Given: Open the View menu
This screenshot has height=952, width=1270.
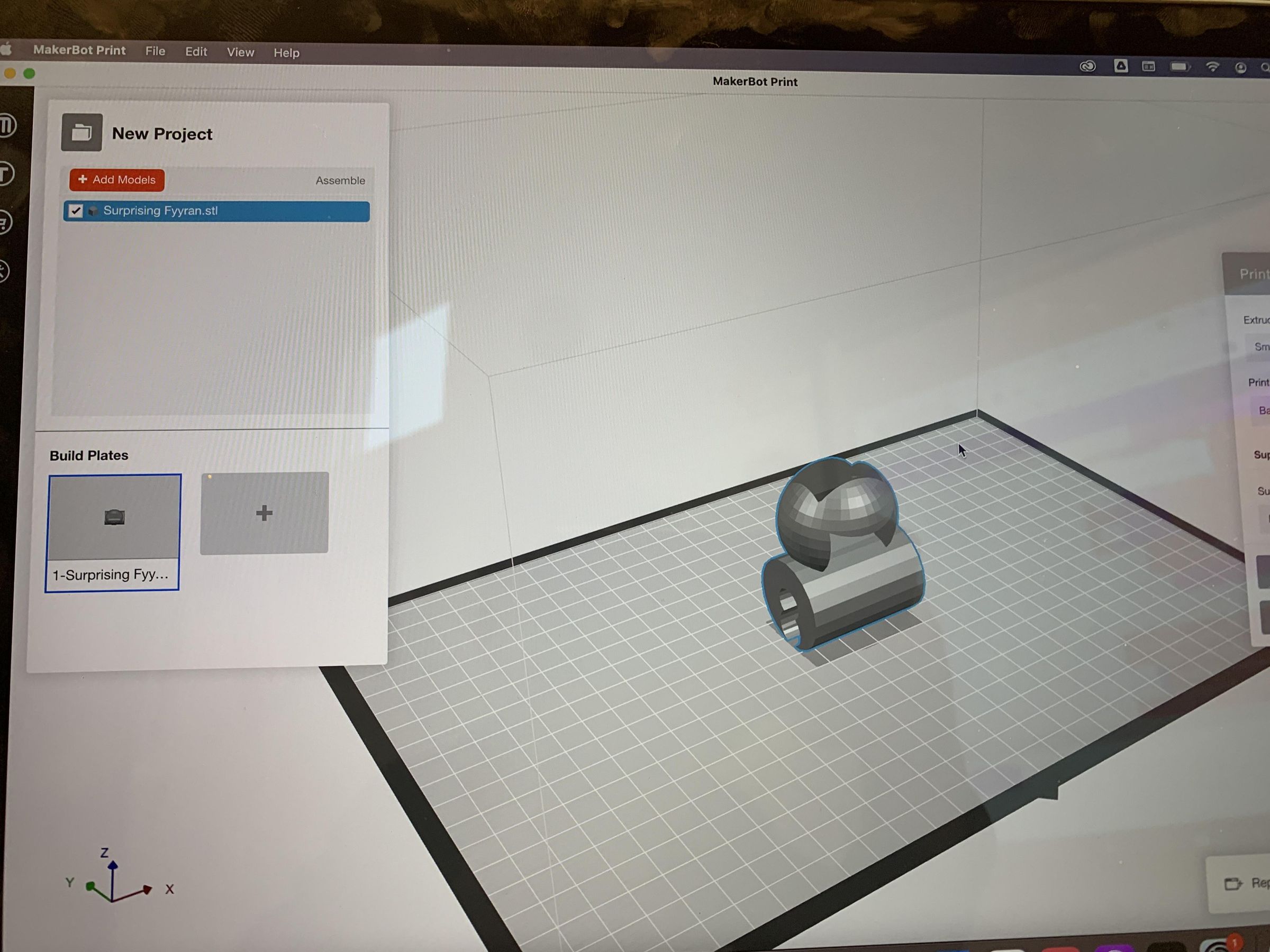Looking at the screenshot, I should click(240, 52).
